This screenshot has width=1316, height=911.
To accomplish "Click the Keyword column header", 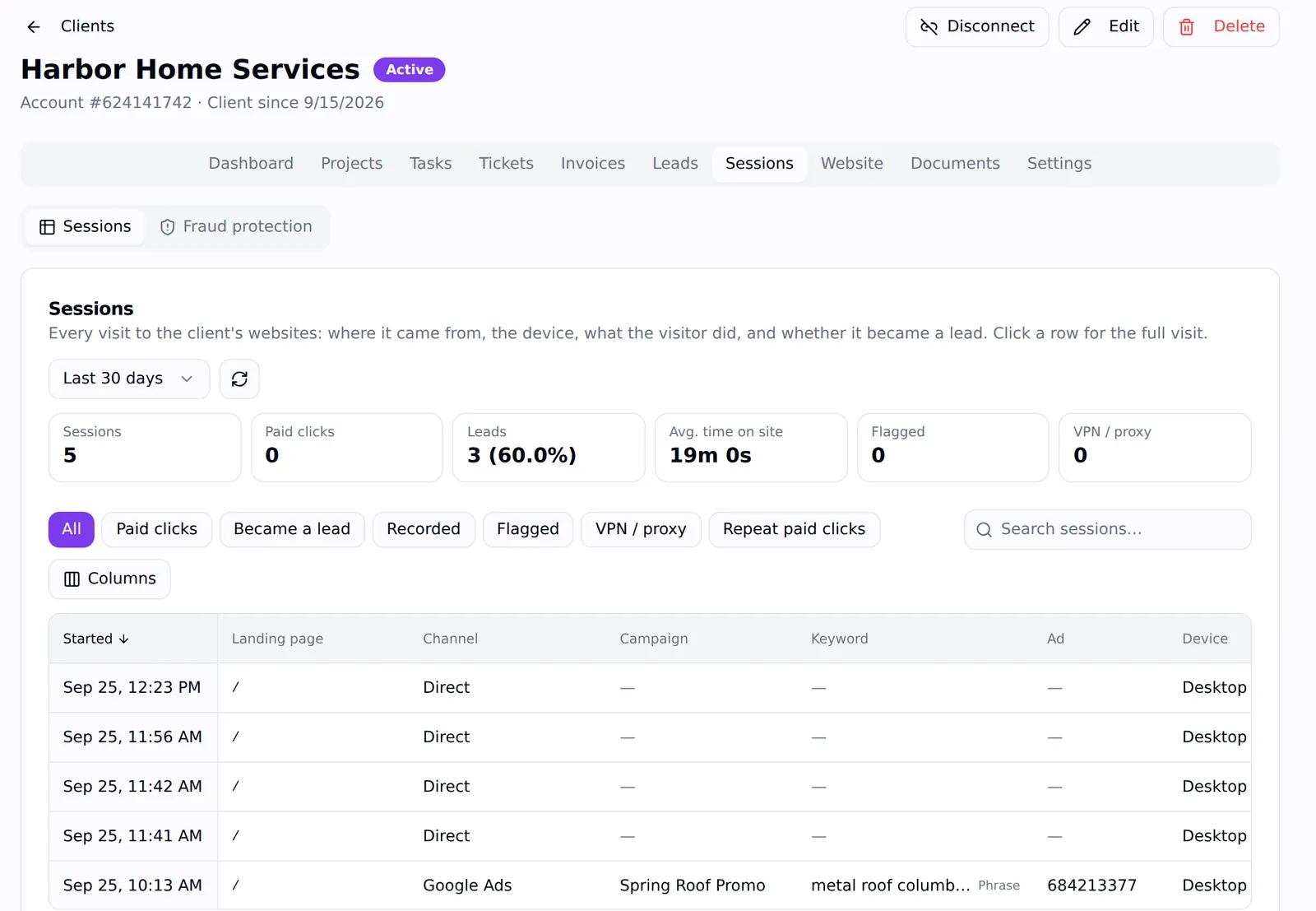I will coord(840,639).
